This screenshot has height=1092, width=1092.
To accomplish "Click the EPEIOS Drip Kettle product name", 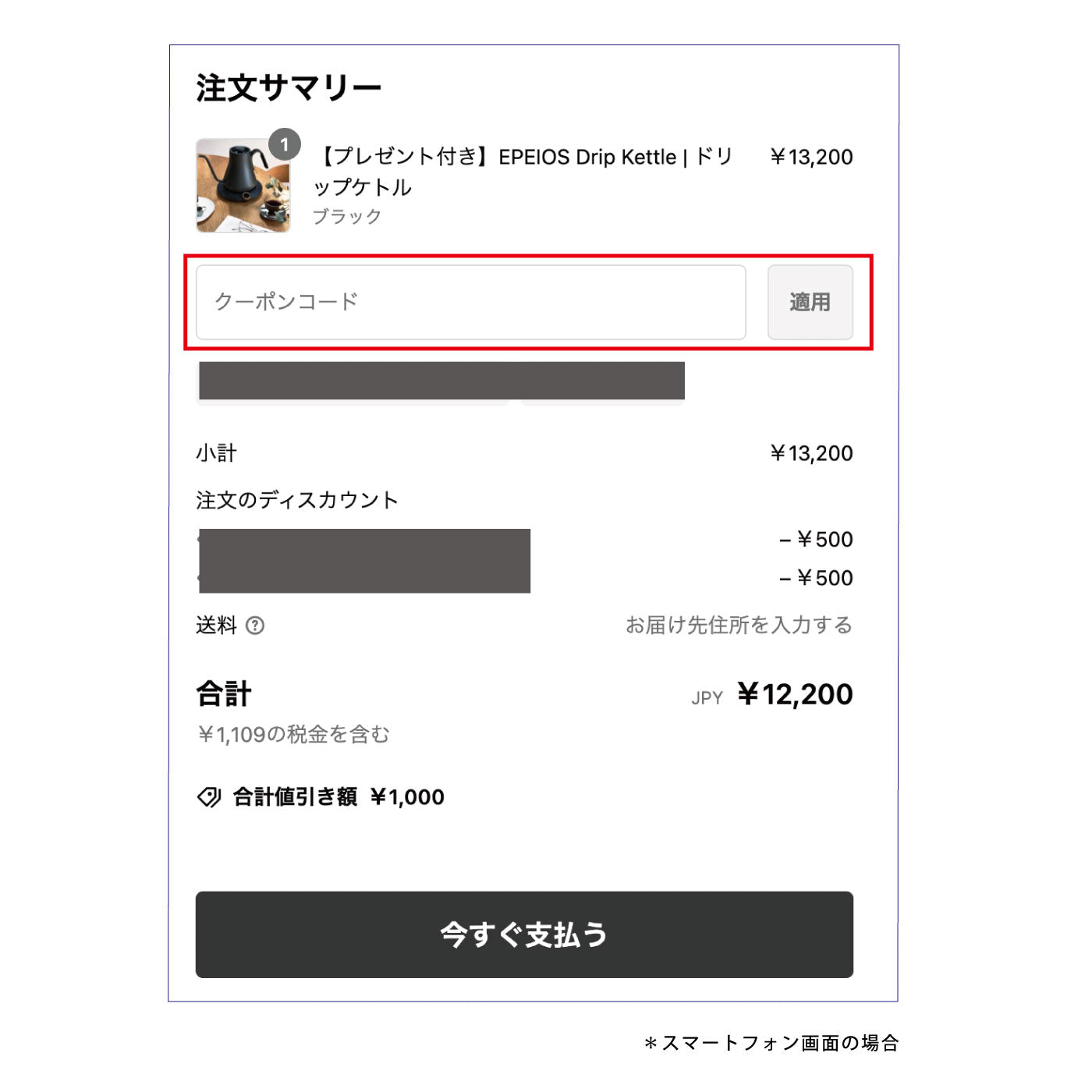I will coord(523,172).
